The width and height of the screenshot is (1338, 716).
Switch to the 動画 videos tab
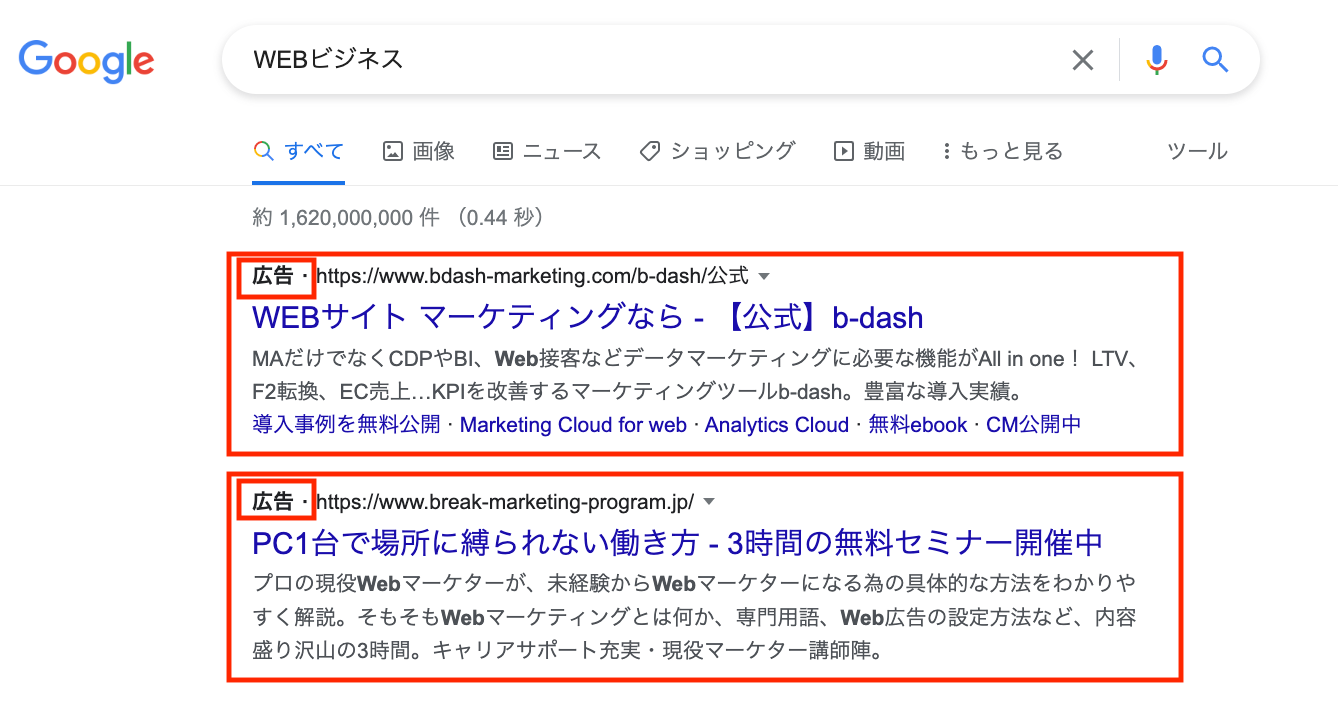869,151
